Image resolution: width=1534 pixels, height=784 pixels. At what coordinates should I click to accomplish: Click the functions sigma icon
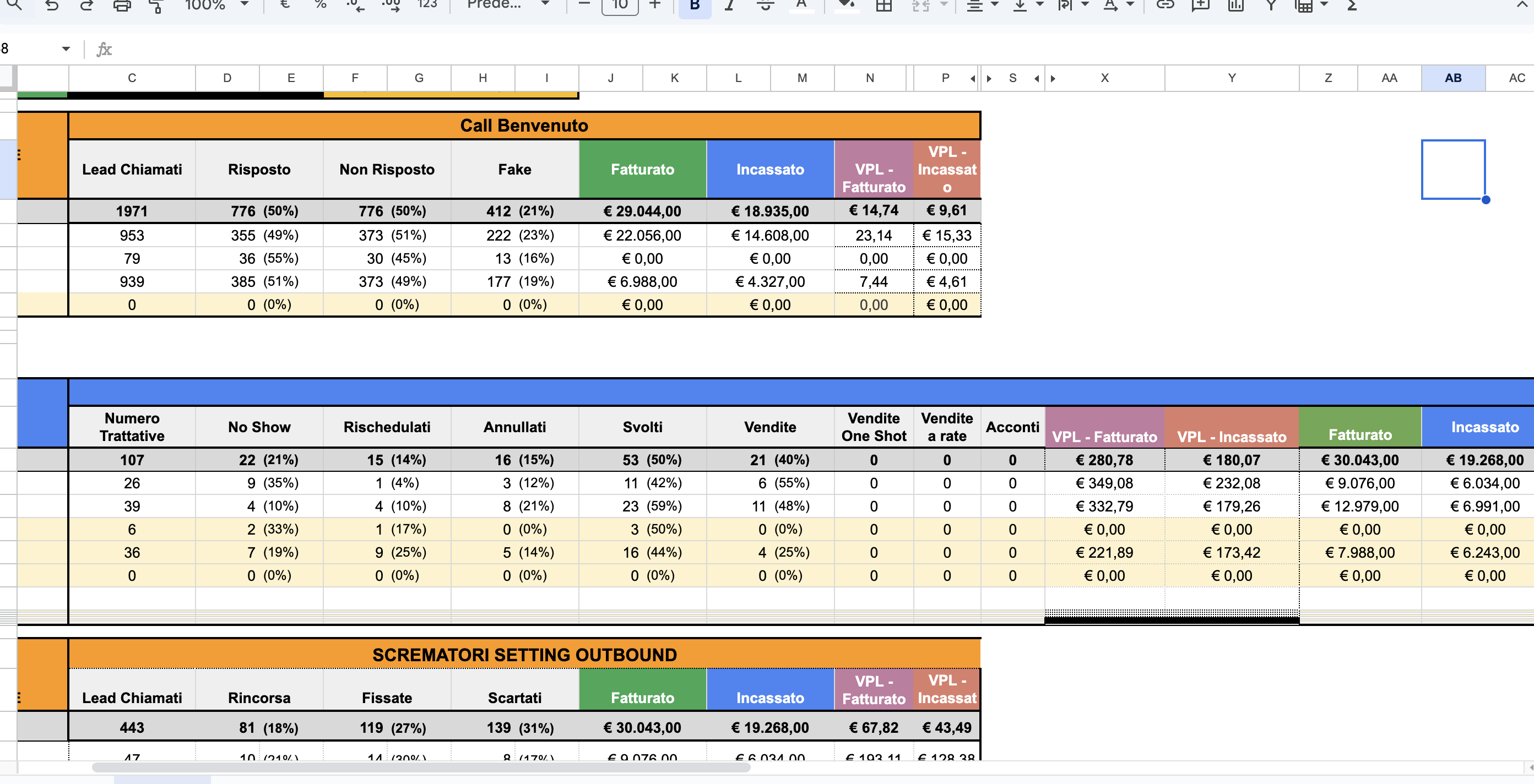pos(1352,6)
